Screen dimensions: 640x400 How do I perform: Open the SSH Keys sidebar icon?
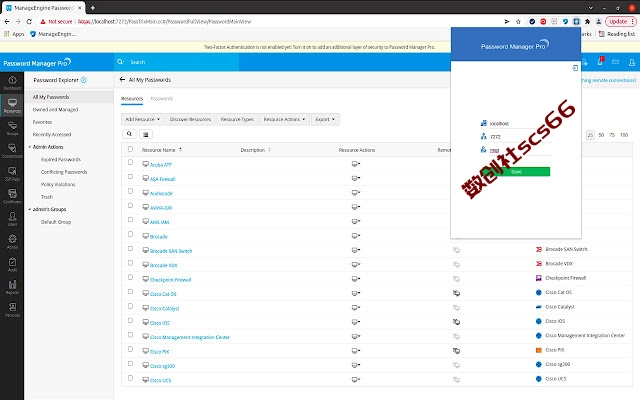coord(12,173)
